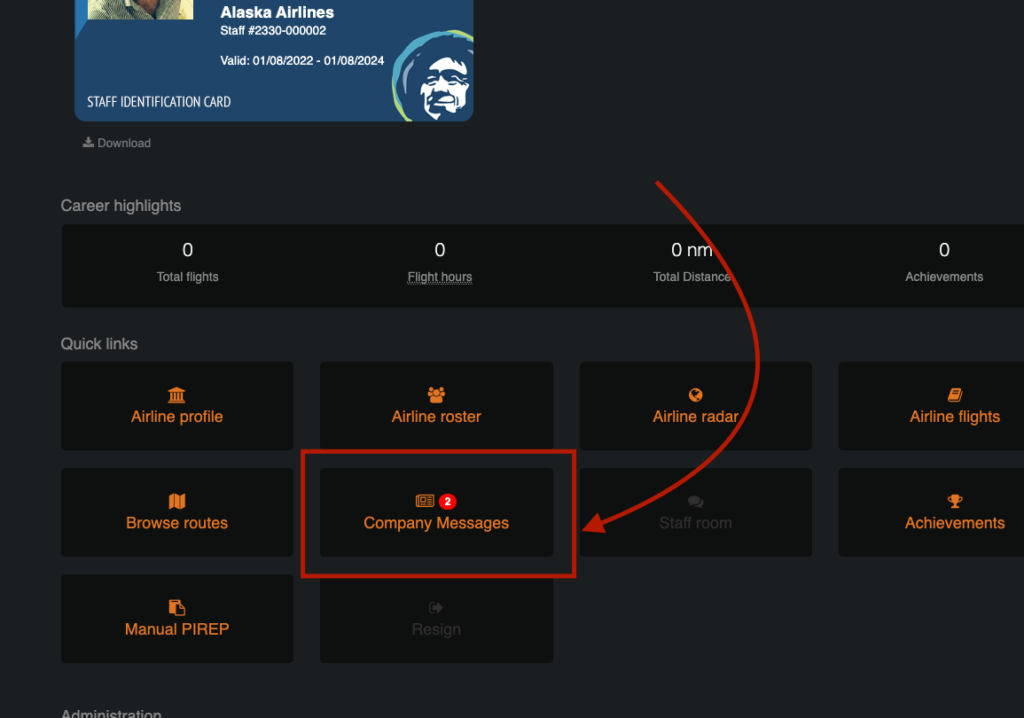Image resolution: width=1024 pixels, height=718 pixels.
Task: Click the Flight hours underlined label
Action: (x=440, y=277)
